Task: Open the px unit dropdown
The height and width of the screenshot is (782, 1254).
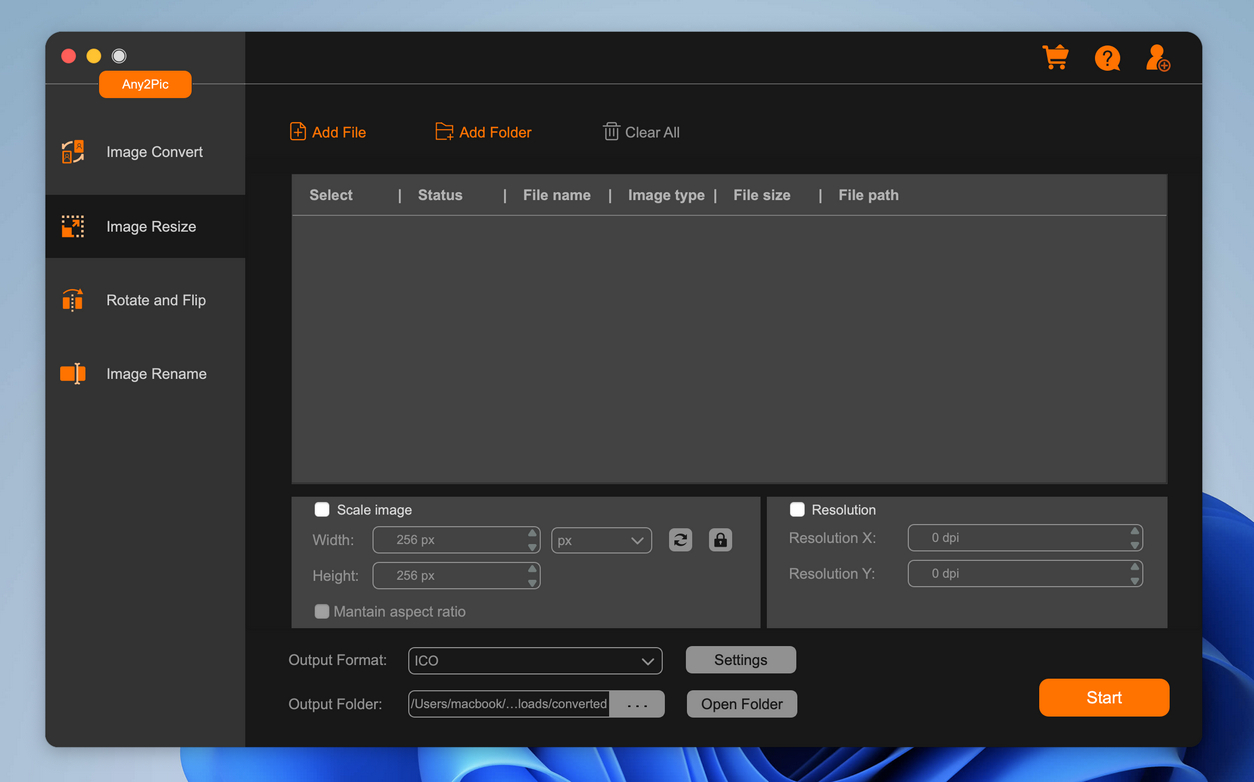Action: pos(601,540)
